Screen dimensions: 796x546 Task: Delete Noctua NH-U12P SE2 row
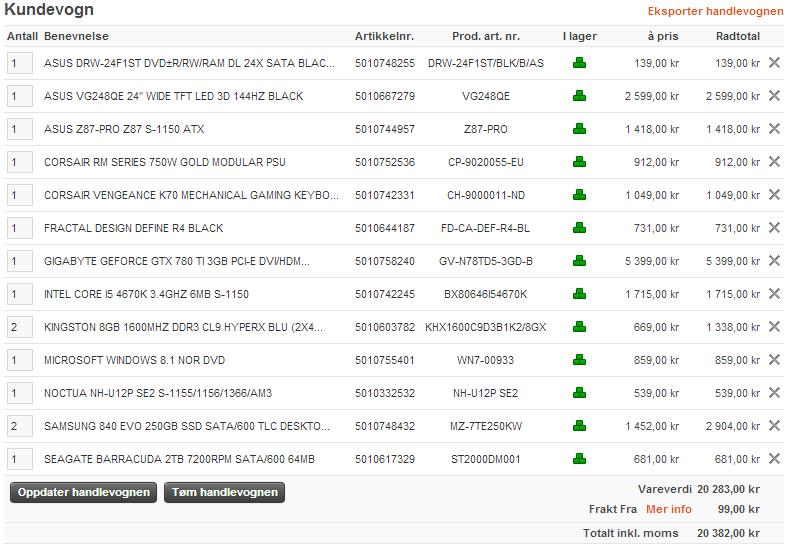[774, 392]
